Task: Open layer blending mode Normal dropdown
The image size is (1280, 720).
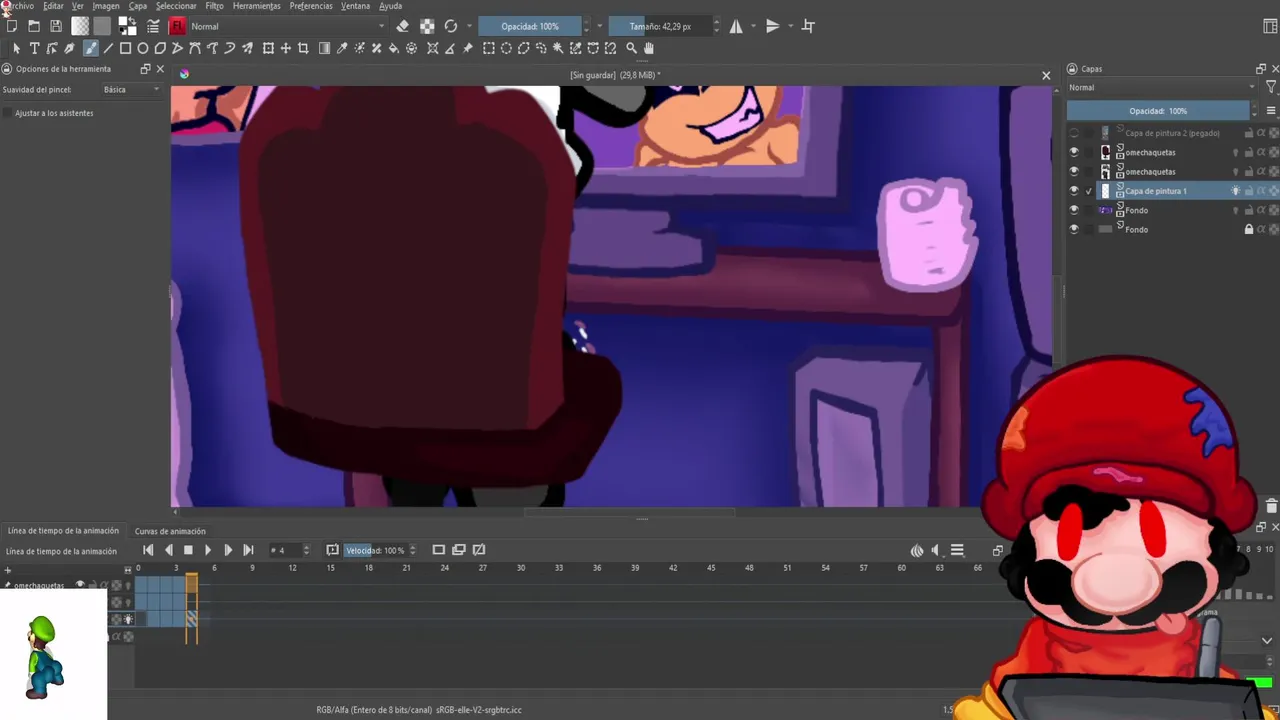Action: point(1160,88)
